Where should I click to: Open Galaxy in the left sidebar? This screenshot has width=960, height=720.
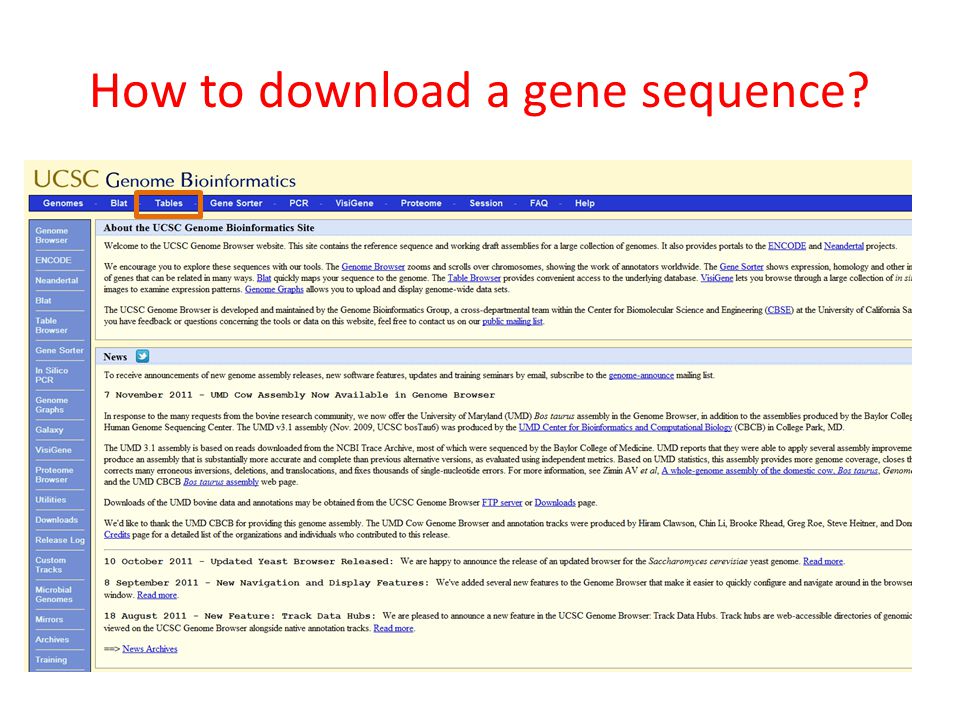coord(50,430)
